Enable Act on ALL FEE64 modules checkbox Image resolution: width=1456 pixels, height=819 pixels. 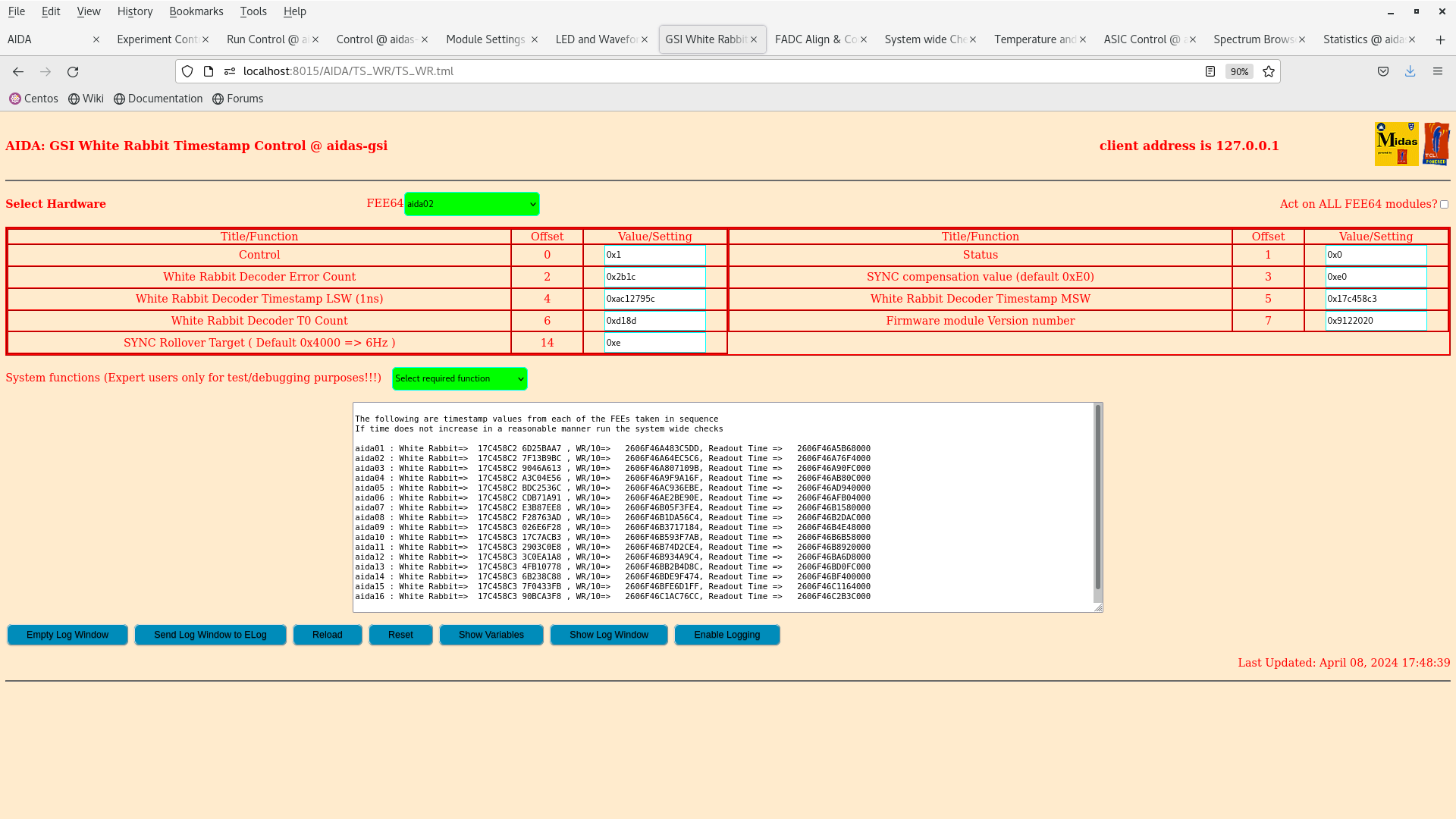pos(1444,205)
